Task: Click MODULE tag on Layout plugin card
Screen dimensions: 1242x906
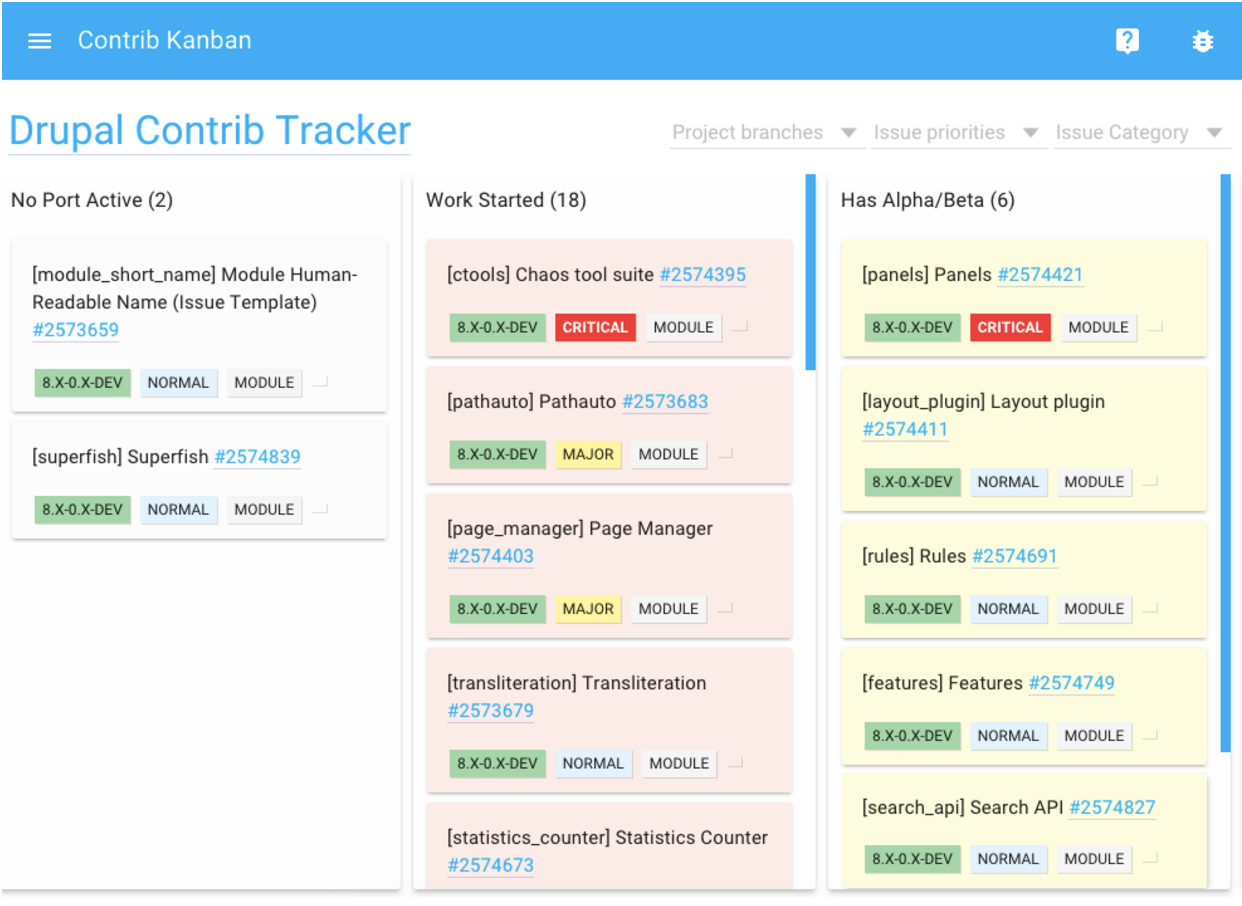Action: pyautogui.click(x=1094, y=481)
